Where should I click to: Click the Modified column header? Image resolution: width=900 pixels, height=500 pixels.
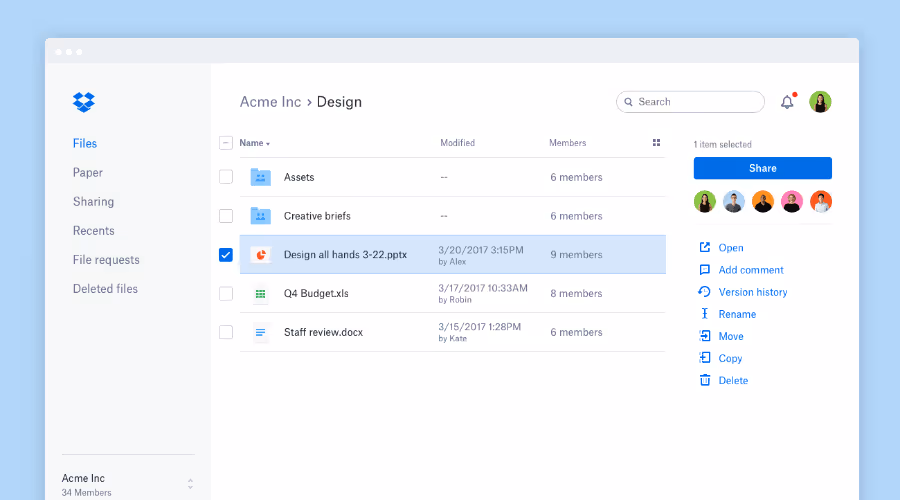click(457, 143)
